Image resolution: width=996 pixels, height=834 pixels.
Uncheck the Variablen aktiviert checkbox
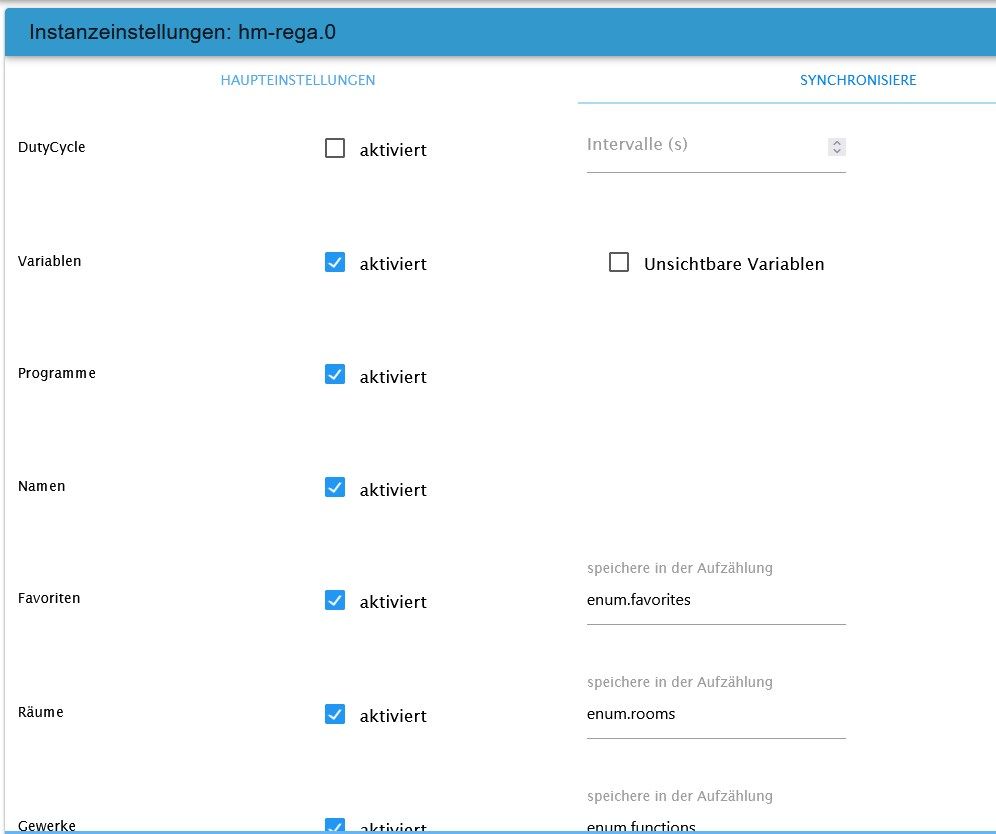(x=335, y=262)
